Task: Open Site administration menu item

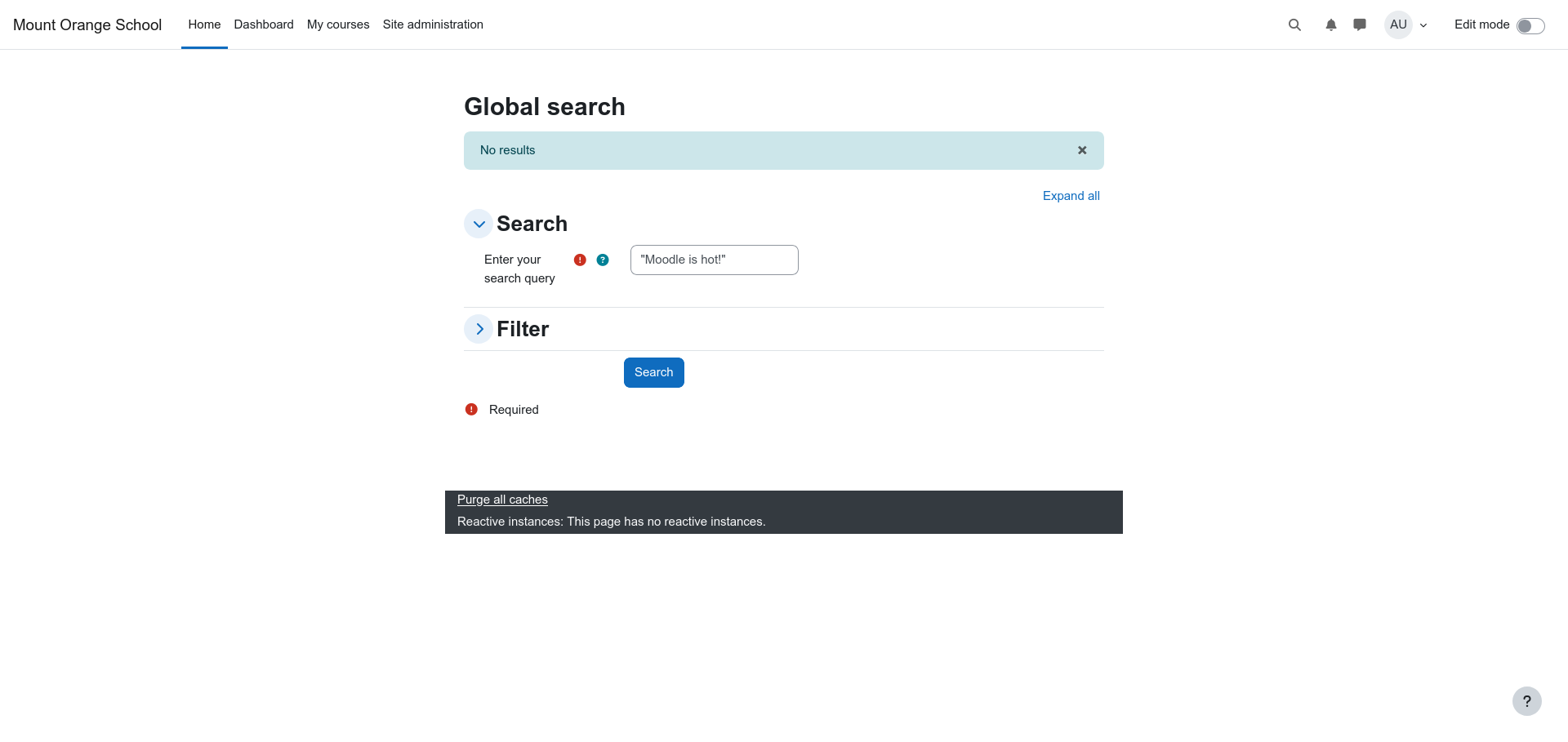Action: pyautogui.click(x=433, y=24)
